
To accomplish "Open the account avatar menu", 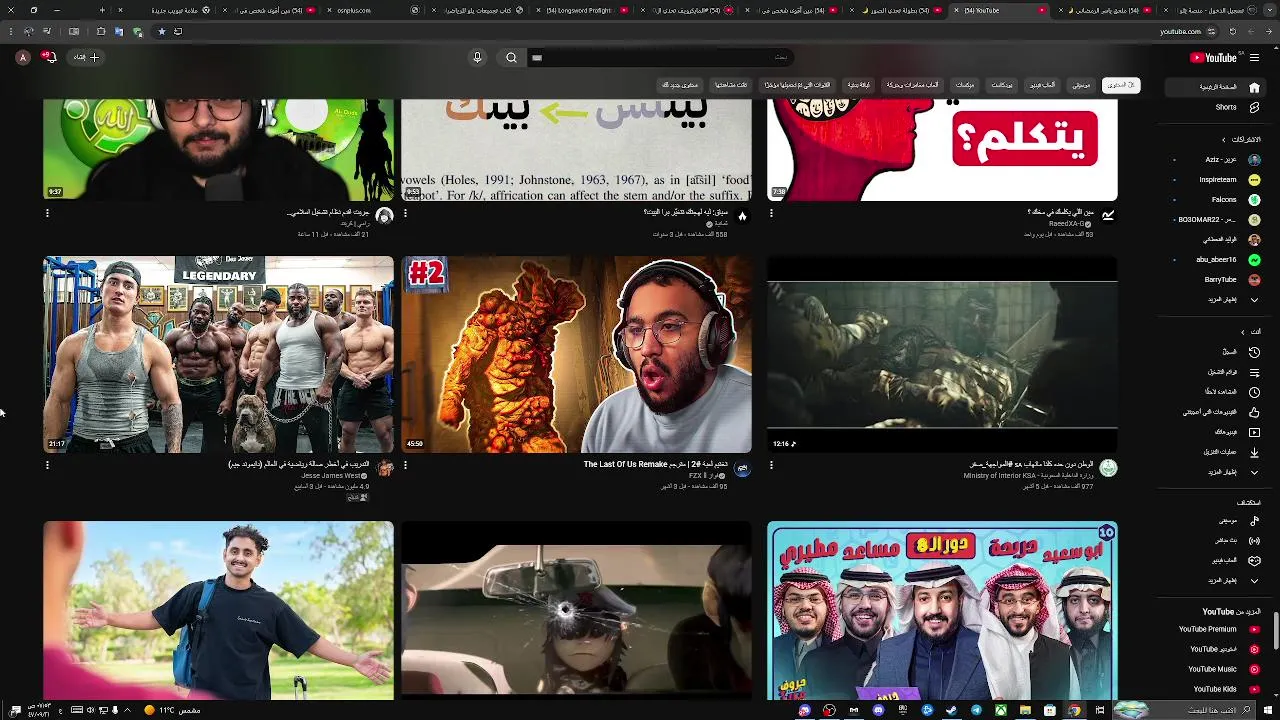I will (23, 57).
